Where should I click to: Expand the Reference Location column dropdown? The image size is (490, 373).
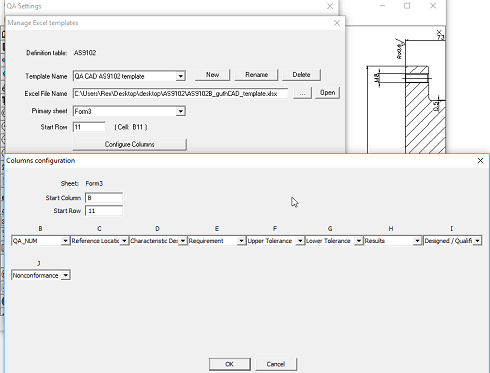point(99,241)
